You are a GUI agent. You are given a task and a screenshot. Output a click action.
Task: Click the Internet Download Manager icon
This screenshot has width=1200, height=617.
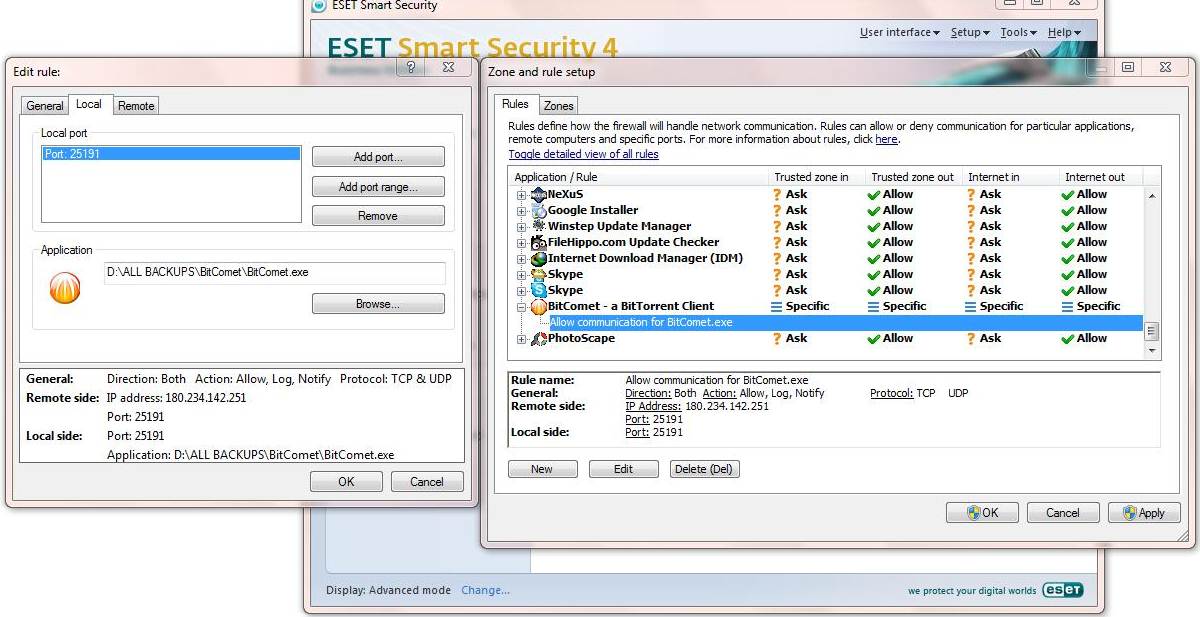(x=539, y=258)
